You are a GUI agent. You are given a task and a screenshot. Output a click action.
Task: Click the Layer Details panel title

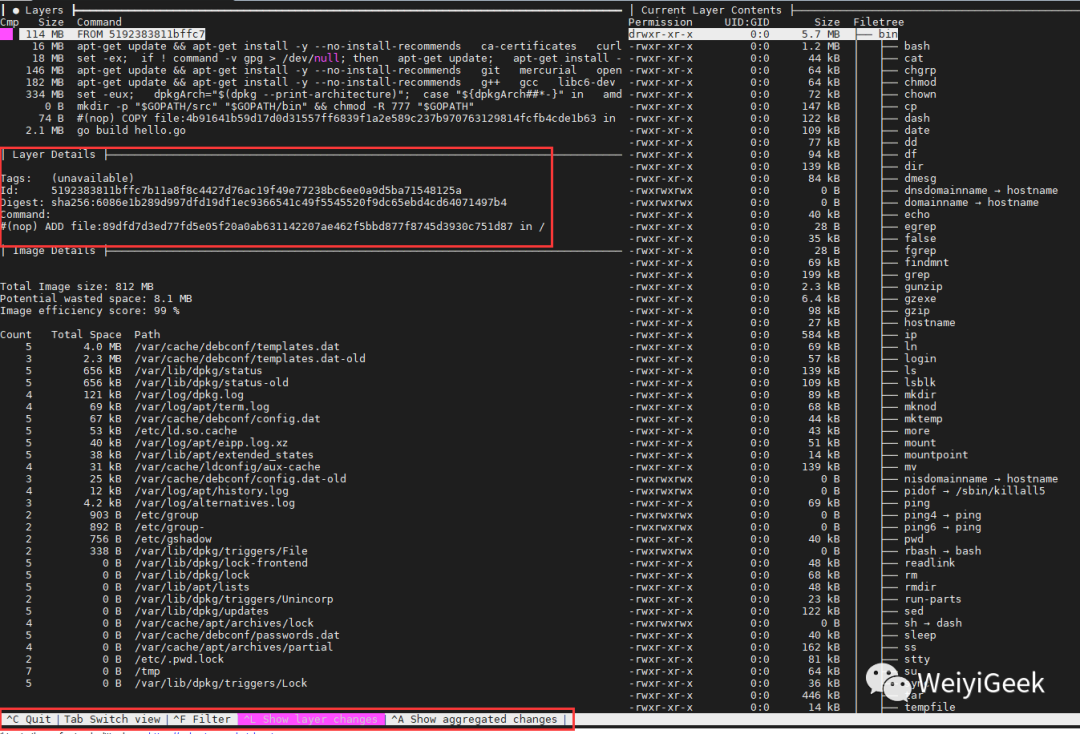coord(54,154)
